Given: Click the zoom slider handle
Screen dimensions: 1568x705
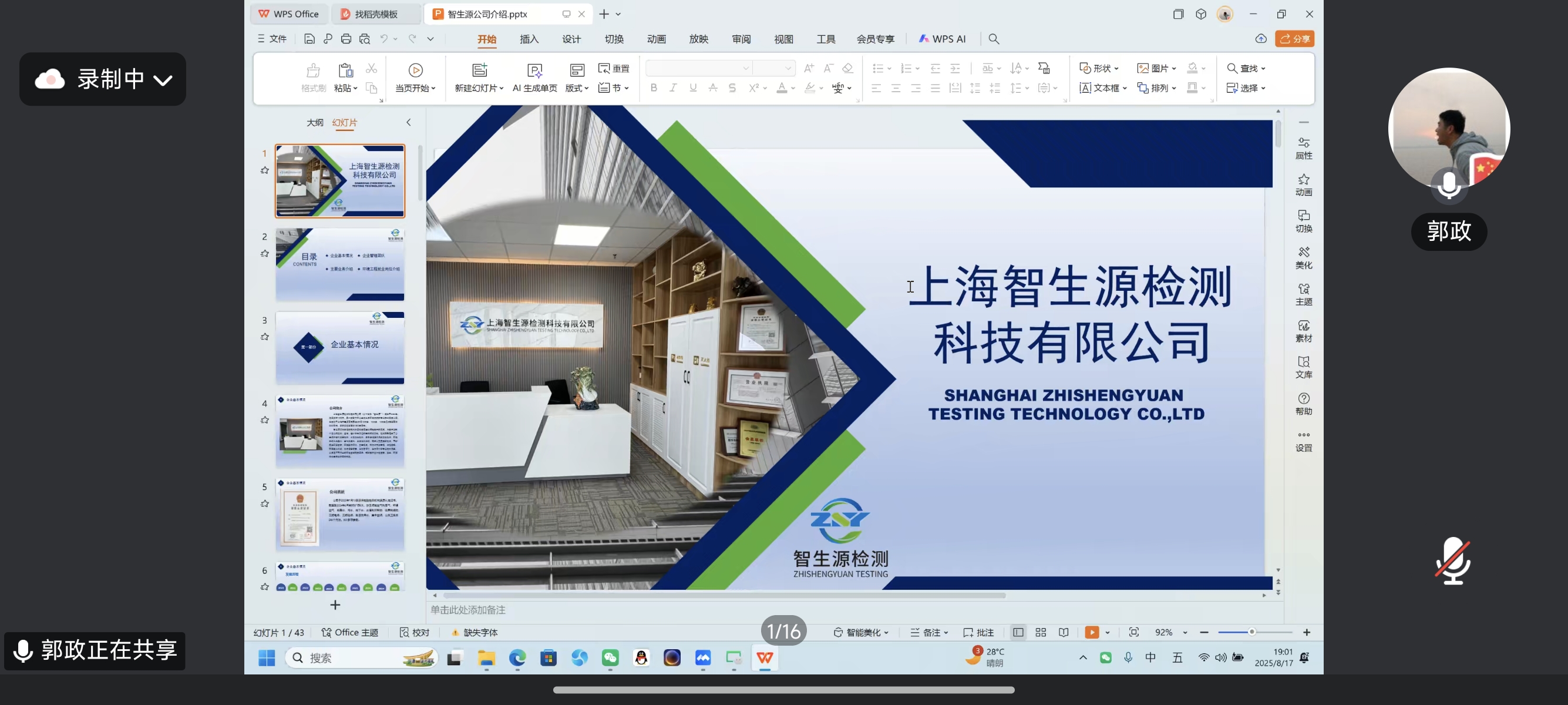Looking at the screenshot, I should click(x=1251, y=633).
